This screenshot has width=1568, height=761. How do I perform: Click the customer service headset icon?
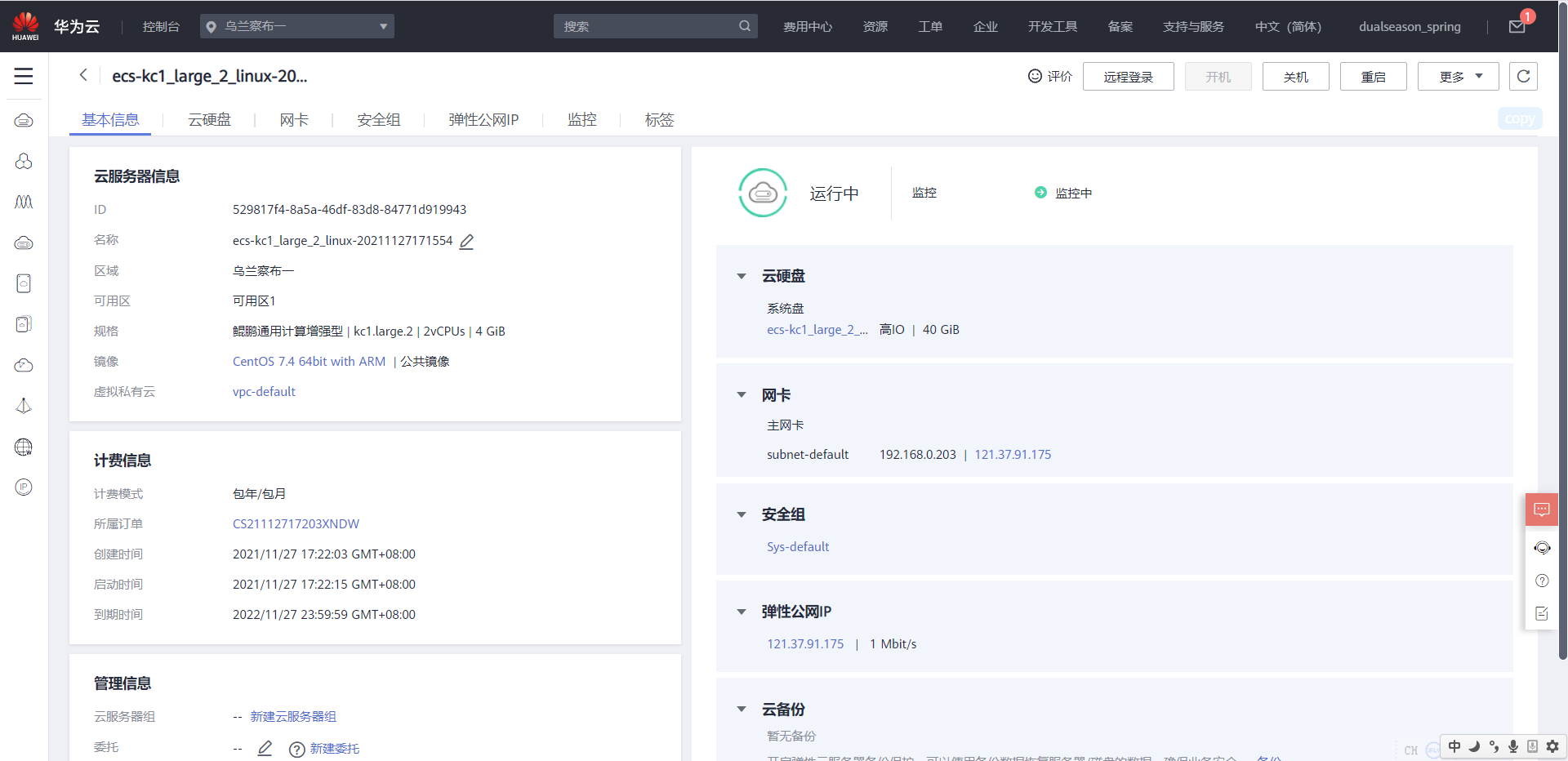click(1542, 548)
